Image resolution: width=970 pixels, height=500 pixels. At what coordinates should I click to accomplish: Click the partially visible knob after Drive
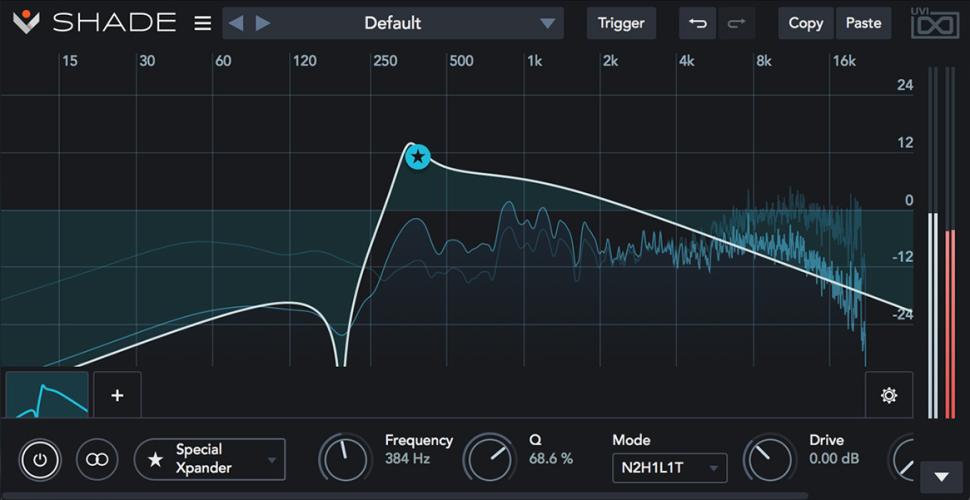point(902,460)
